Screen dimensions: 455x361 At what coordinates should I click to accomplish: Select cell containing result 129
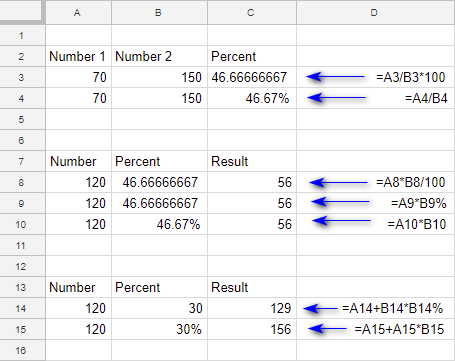[252, 308]
